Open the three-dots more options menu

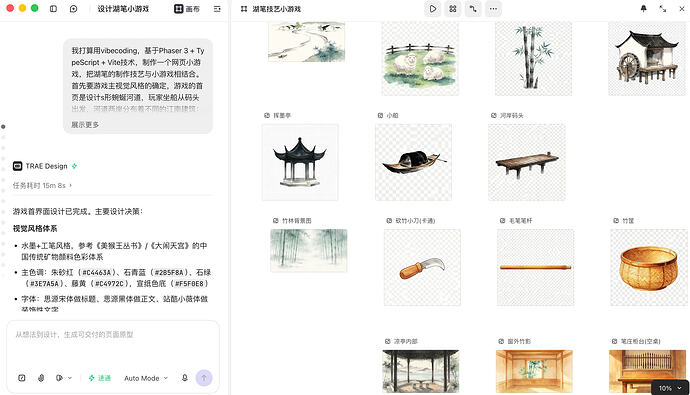point(493,9)
